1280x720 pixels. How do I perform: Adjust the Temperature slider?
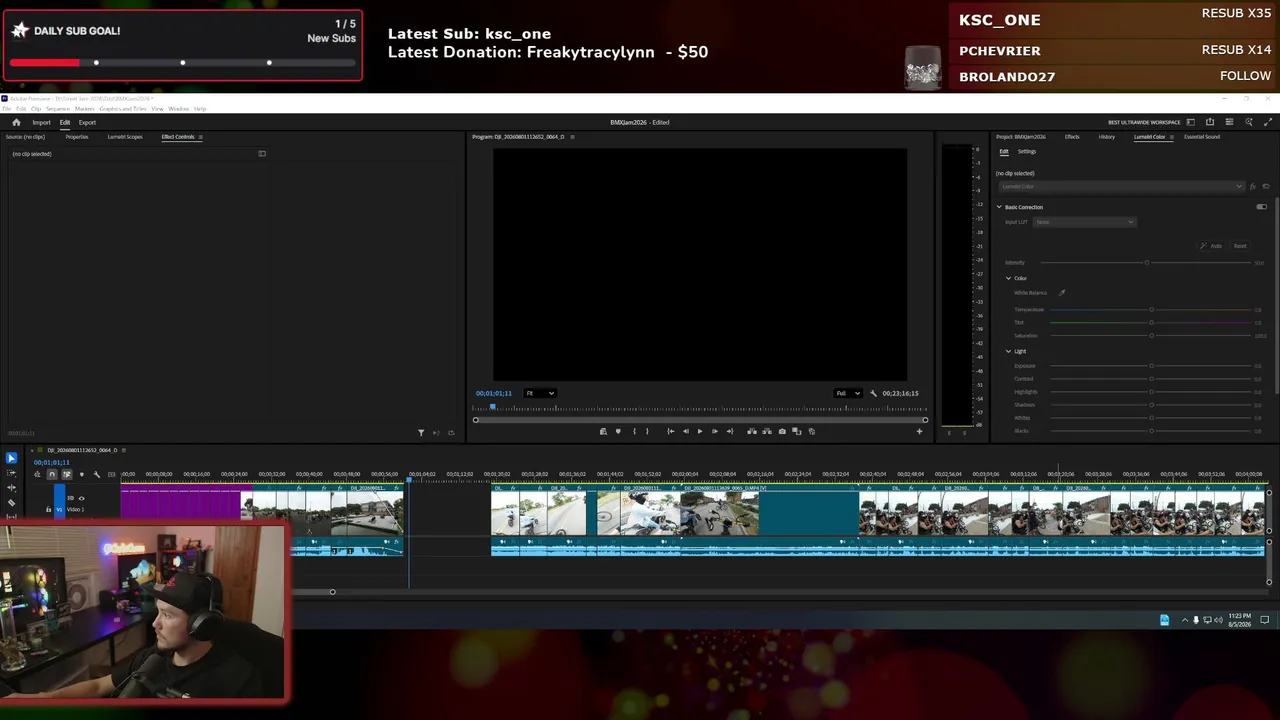point(1151,310)
